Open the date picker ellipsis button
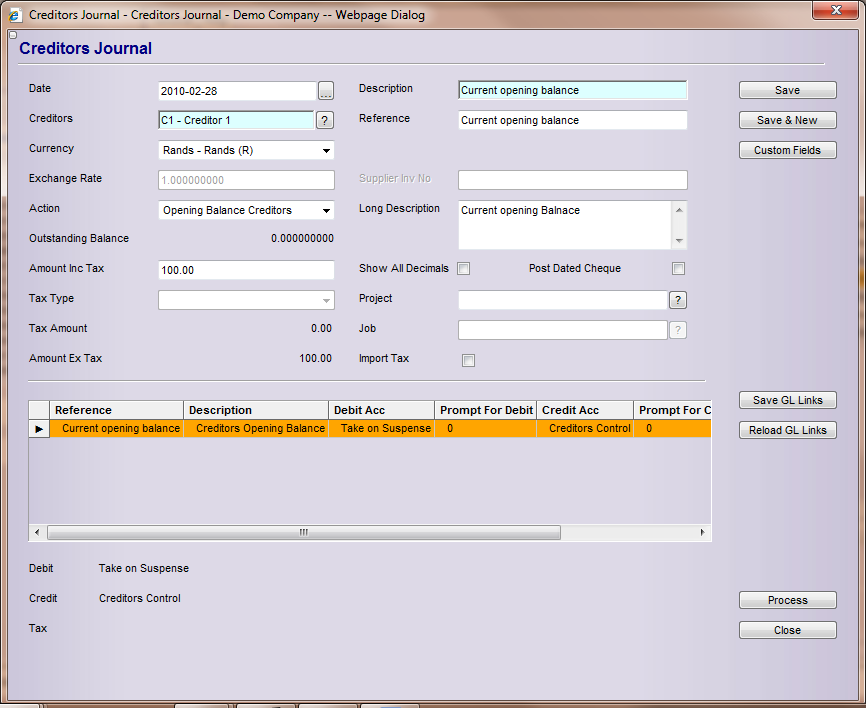The width and height of the screenshot is (866, 708). click(x=326, y=91)
